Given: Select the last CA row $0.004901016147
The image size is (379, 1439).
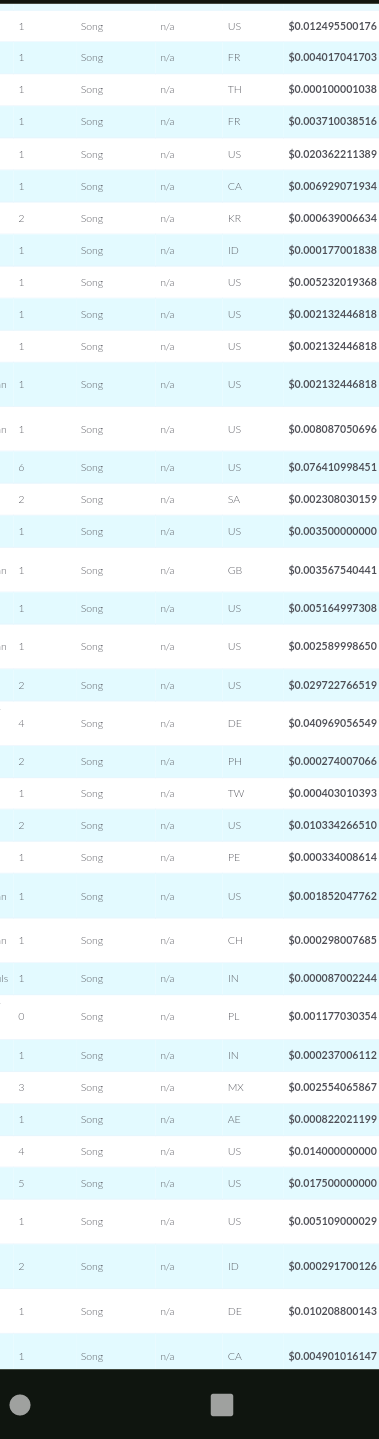Looking at the screenshot, I should tap(189, 1356).
